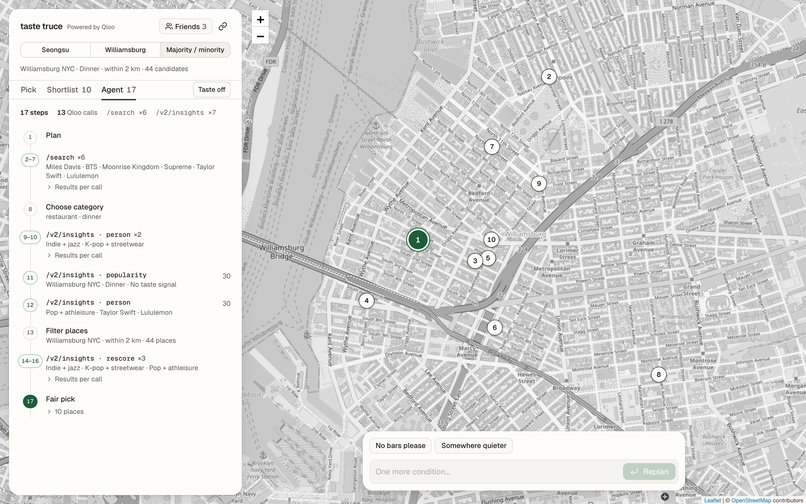Click the Choose category step title
The height and width of the screenshot is (504, 806).
tap(75, 207)
